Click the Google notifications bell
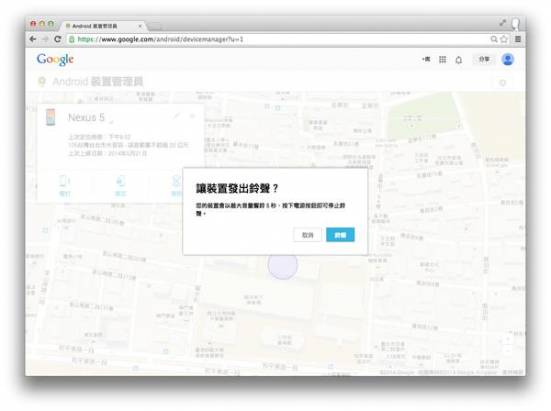The width and height of the screenshot is (551, 411). coord(459,60)
